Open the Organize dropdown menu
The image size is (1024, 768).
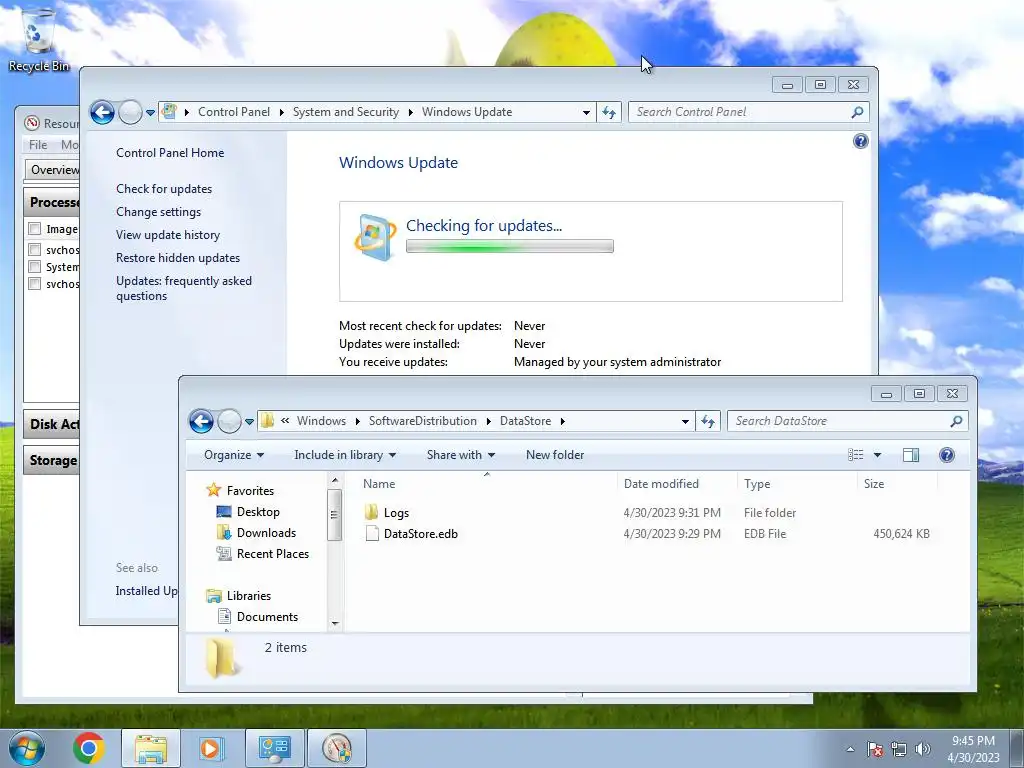tap(234, 455)
